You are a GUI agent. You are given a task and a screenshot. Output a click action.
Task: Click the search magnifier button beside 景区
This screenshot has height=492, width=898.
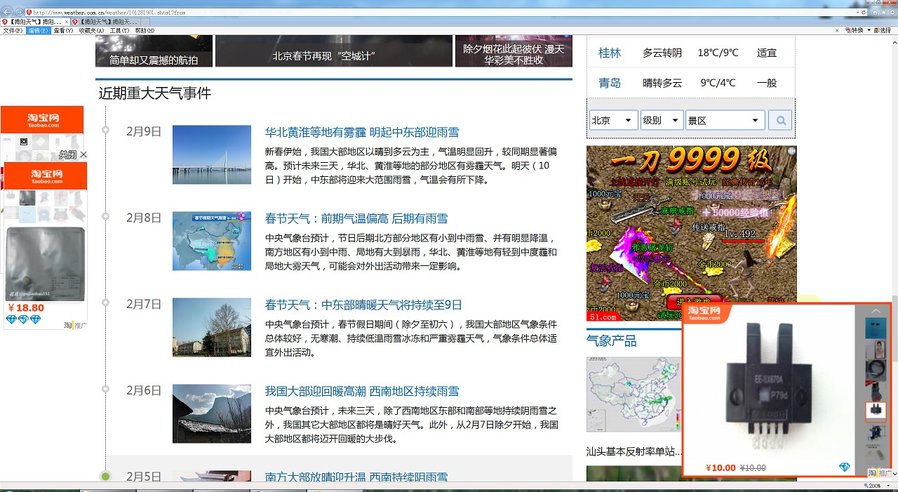pos(781,120)
